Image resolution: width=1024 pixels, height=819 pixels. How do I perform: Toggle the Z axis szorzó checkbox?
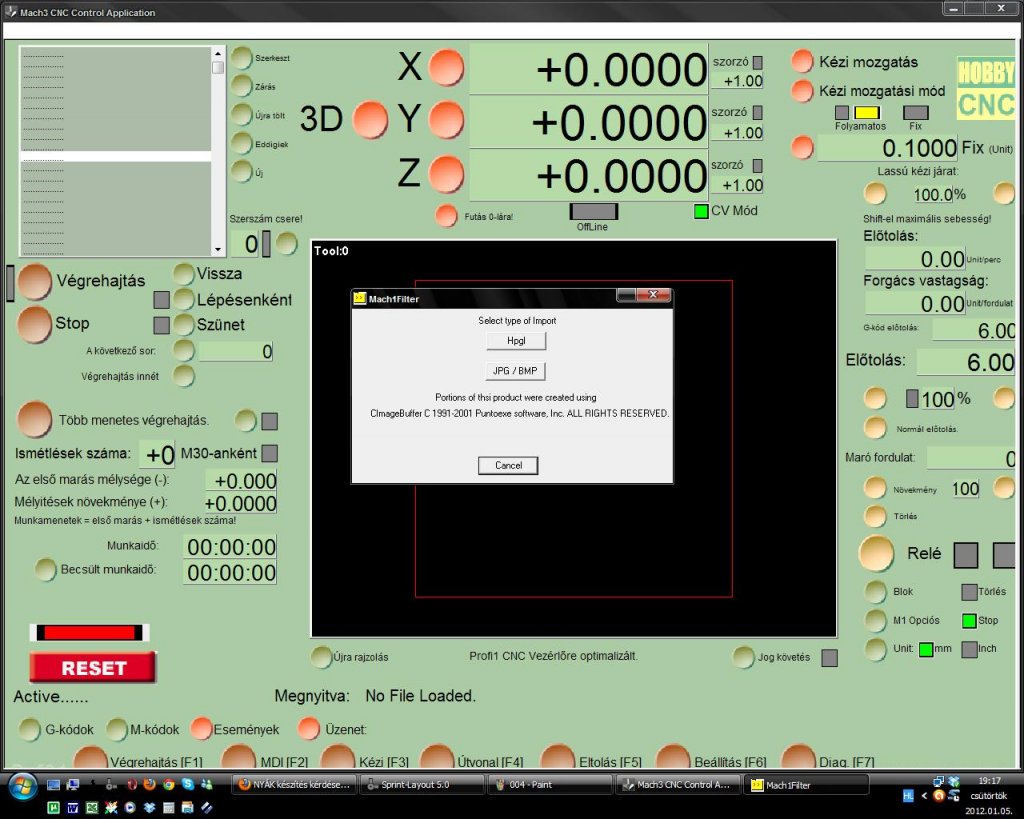(x=758, y=165)
